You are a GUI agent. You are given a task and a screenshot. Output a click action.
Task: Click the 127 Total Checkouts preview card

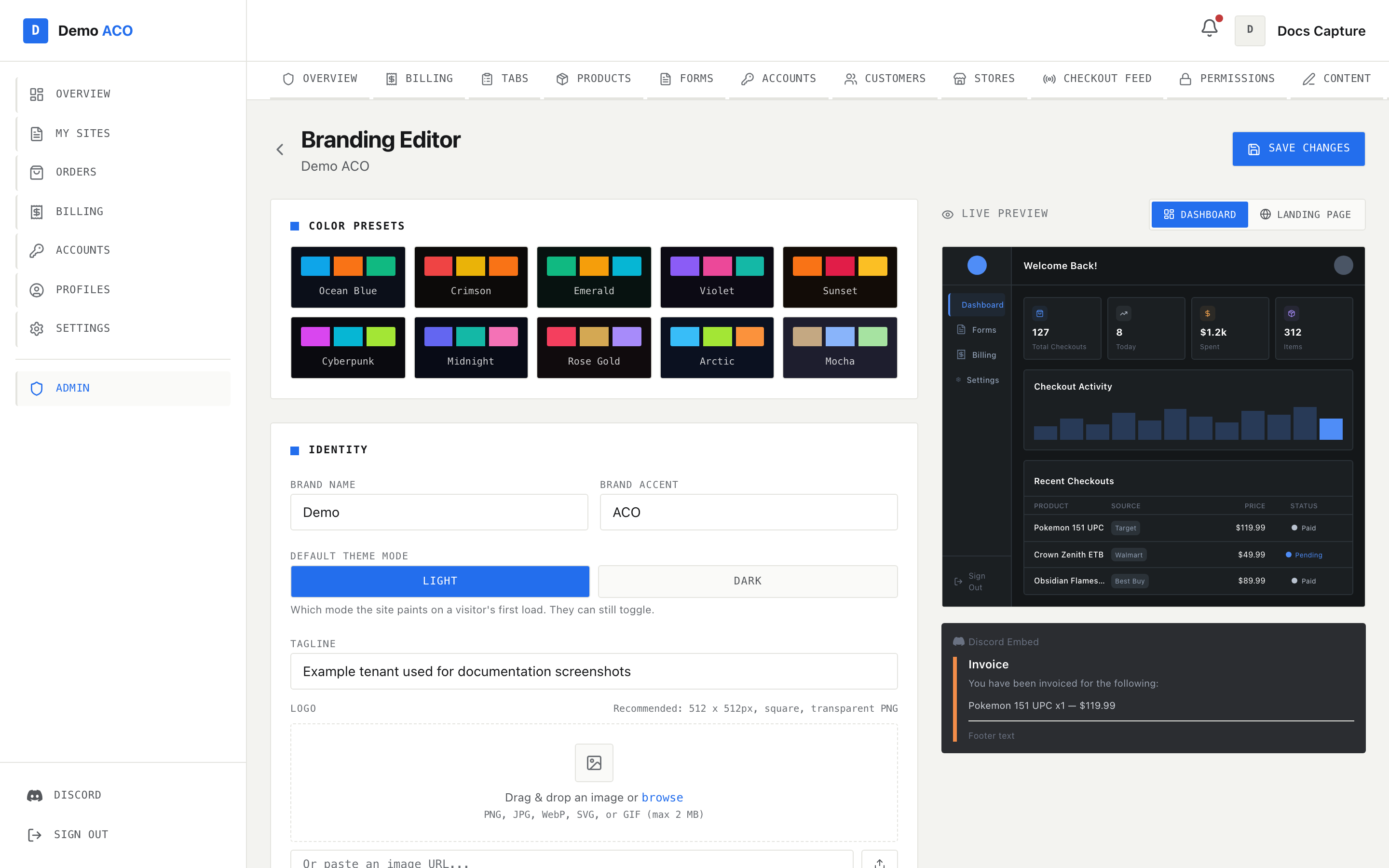tap(1062, 328)
